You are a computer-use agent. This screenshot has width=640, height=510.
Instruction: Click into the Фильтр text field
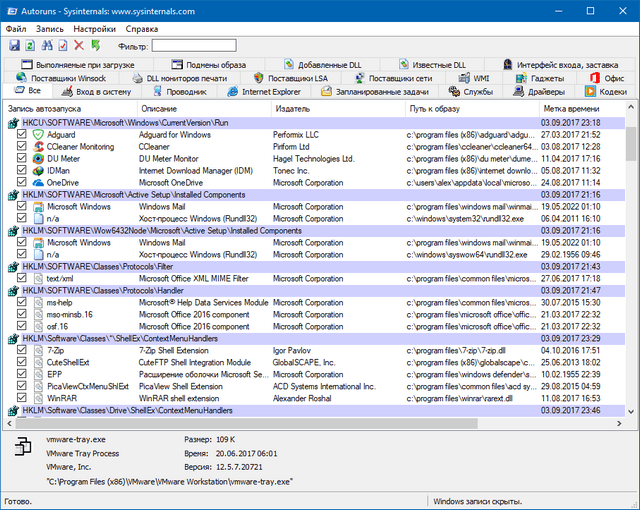click(193, 46)
